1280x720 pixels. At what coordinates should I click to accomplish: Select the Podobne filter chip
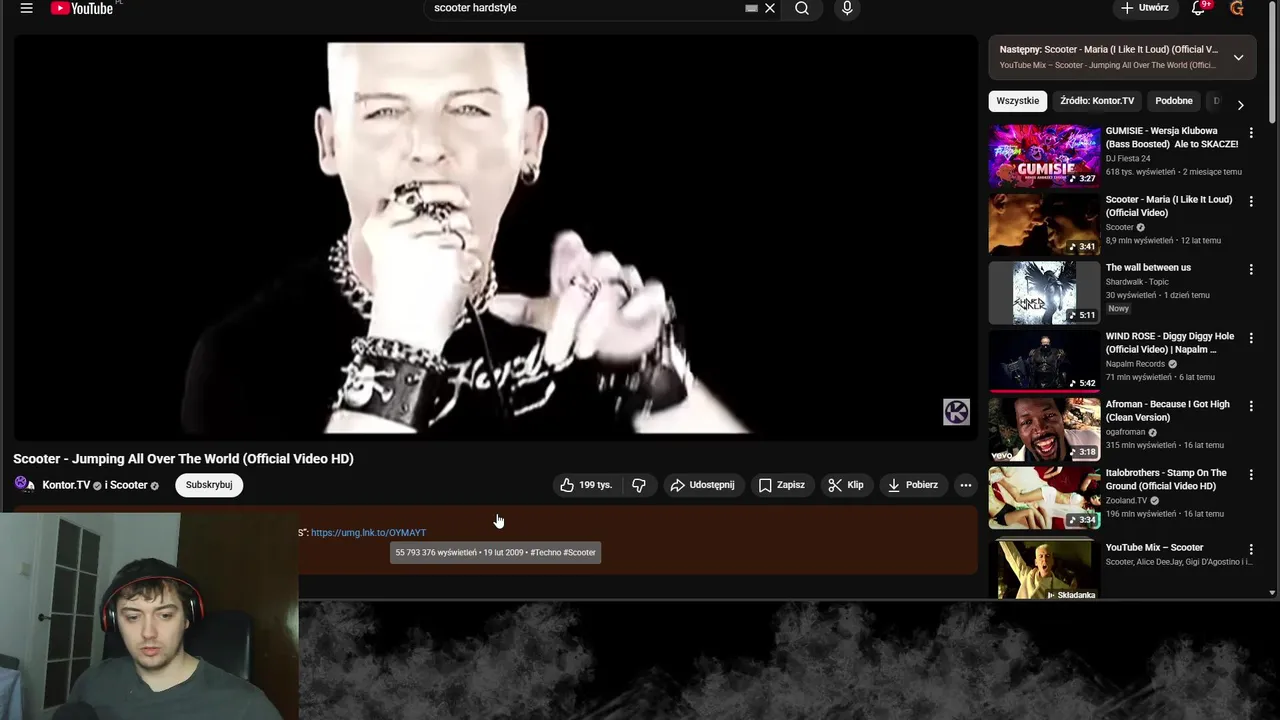(1174, 101)
